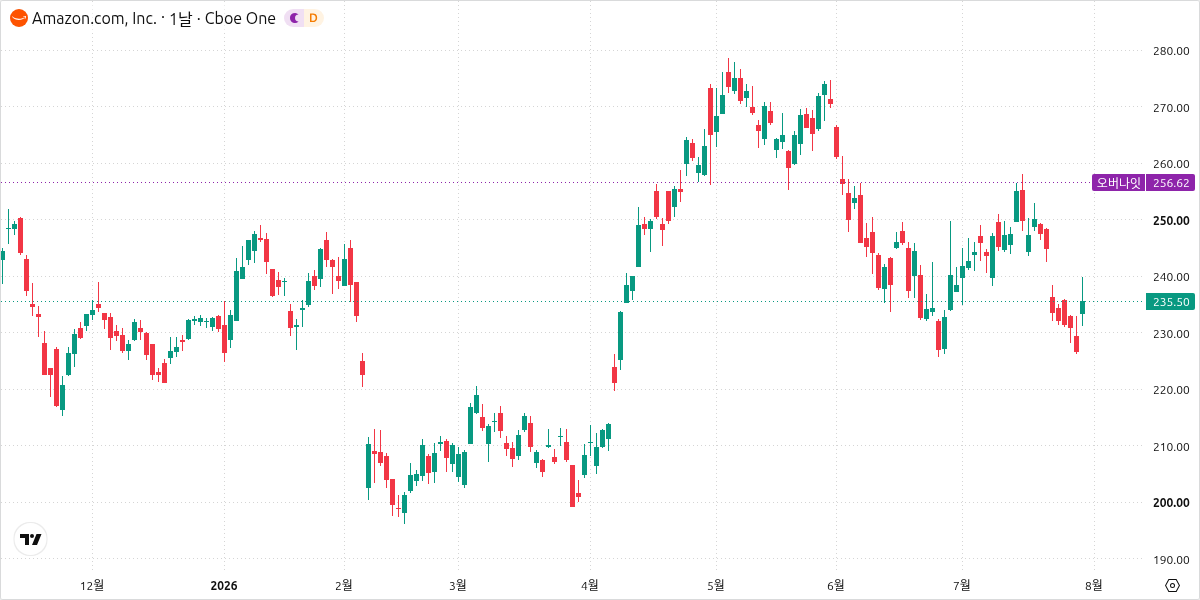The image size is (1200, 600).
Task: Click the Amazon logo icon
Action: point(19,18)
